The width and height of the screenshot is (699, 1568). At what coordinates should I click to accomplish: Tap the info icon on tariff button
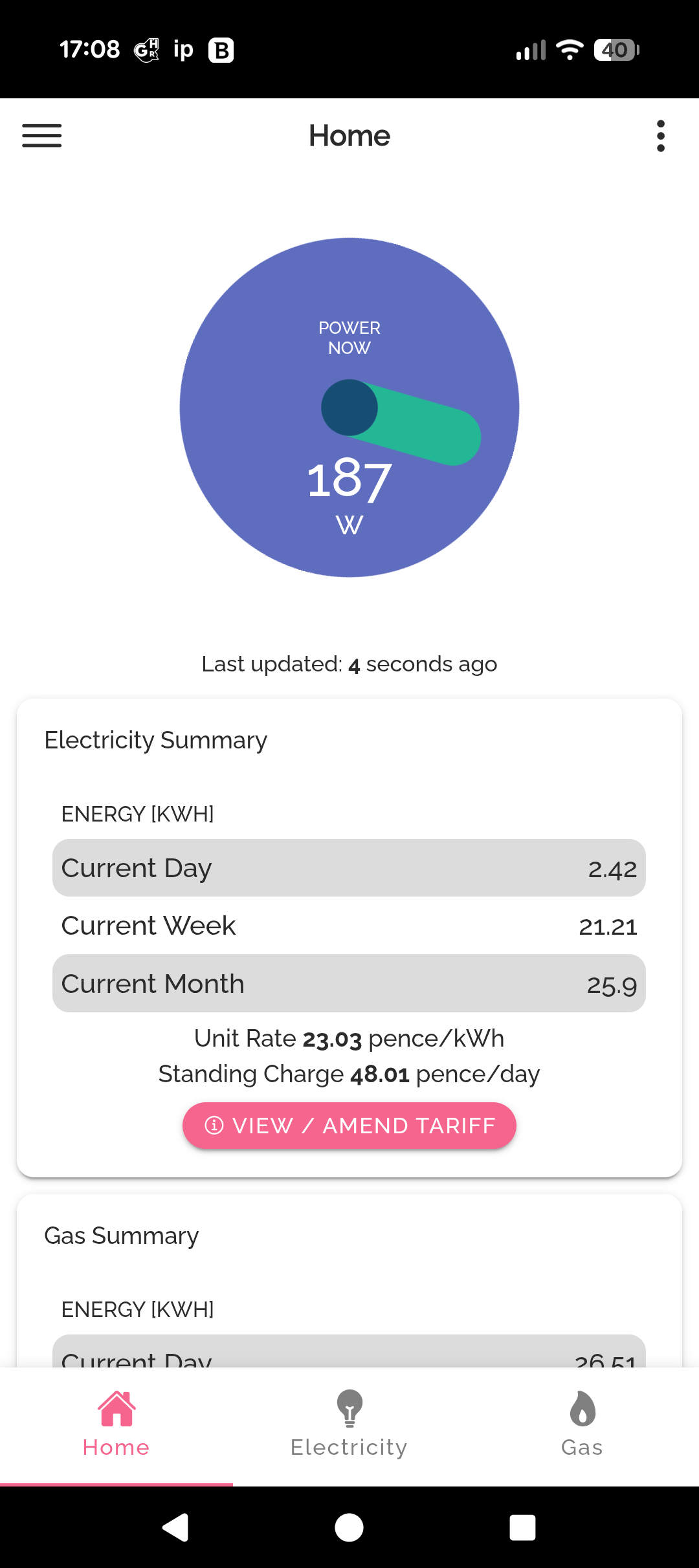[214, 1126]
